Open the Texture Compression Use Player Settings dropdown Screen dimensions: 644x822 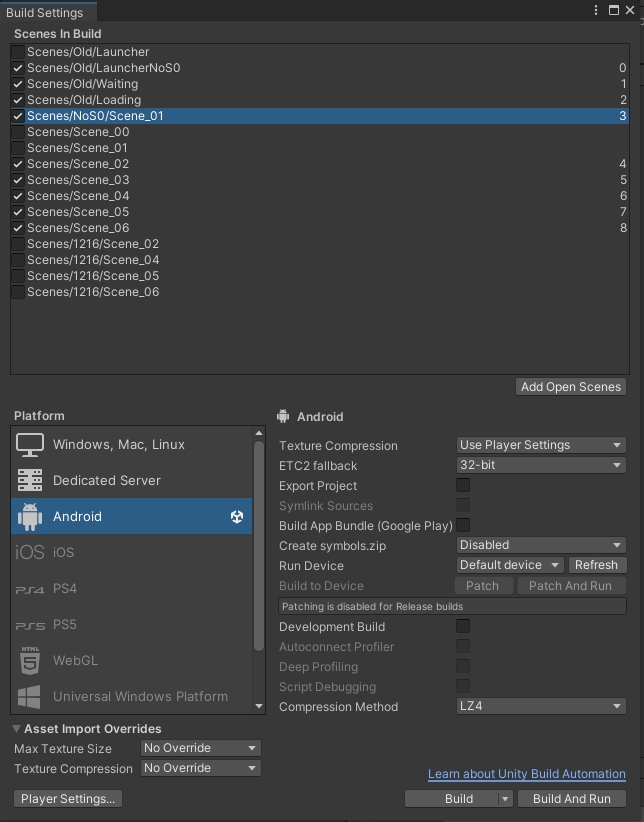540,446
